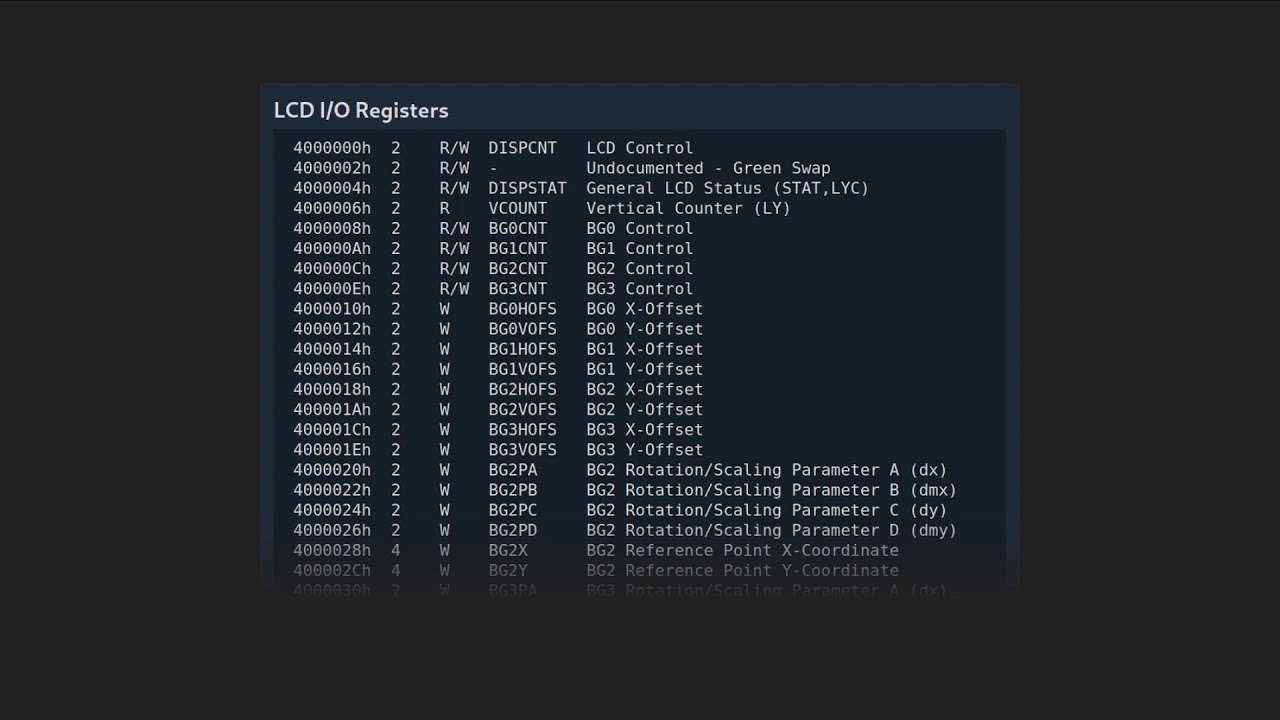Click 'BG2 Reference Point Y-Coordinate' description

[x=742, y=570]
